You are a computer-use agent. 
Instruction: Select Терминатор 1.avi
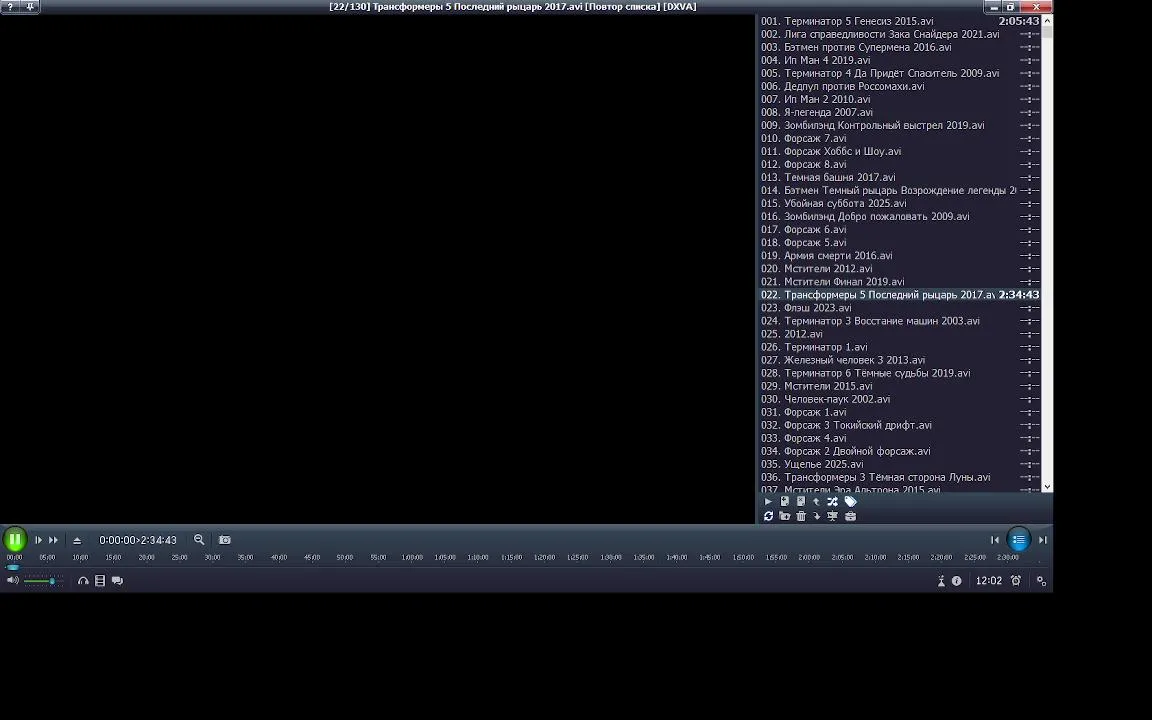(900, 347)
